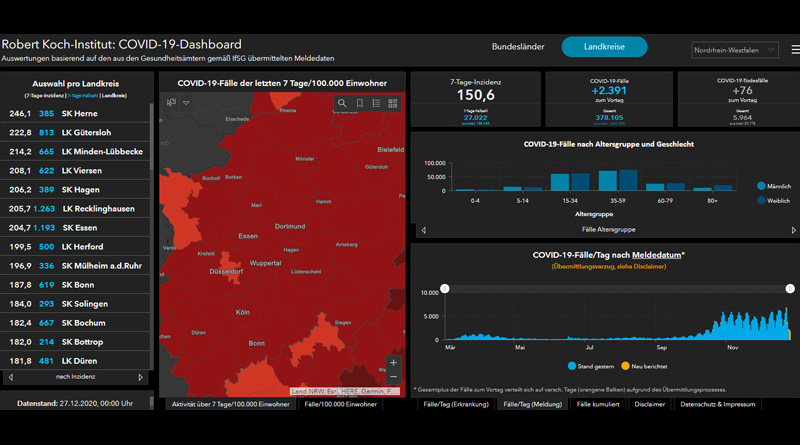This screenshot has width=800, height=445.
Task: Grab the left time range slider handle
Action: click(445, 289)
